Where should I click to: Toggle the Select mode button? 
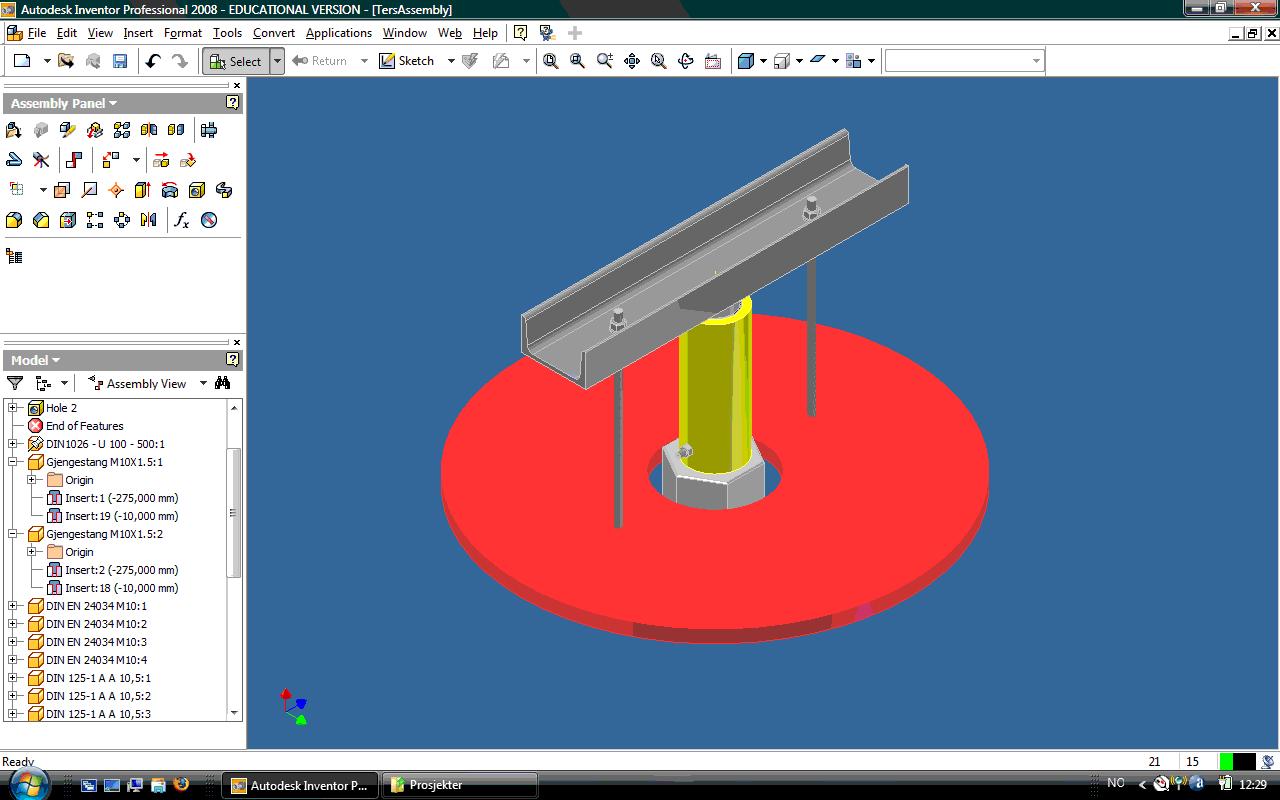pyautogui.click(x=236, y=61)
